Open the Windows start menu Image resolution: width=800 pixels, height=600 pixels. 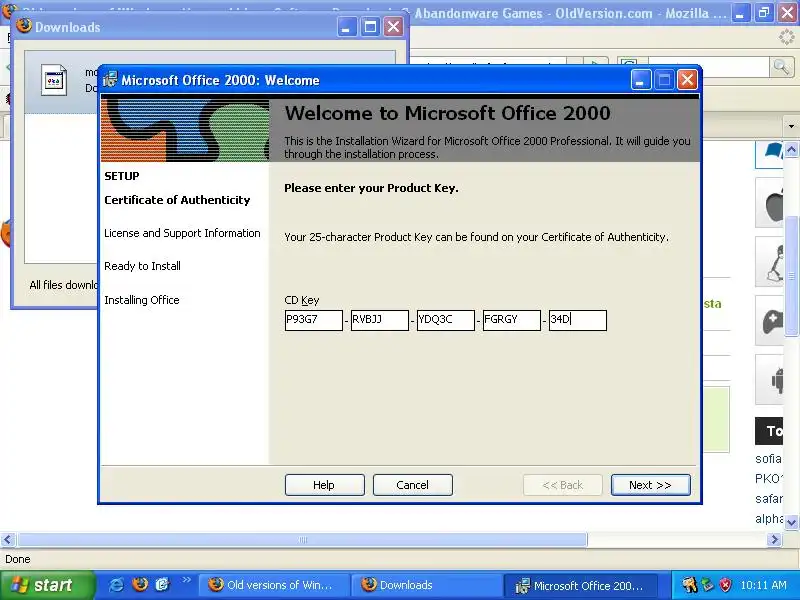(47, 585)
